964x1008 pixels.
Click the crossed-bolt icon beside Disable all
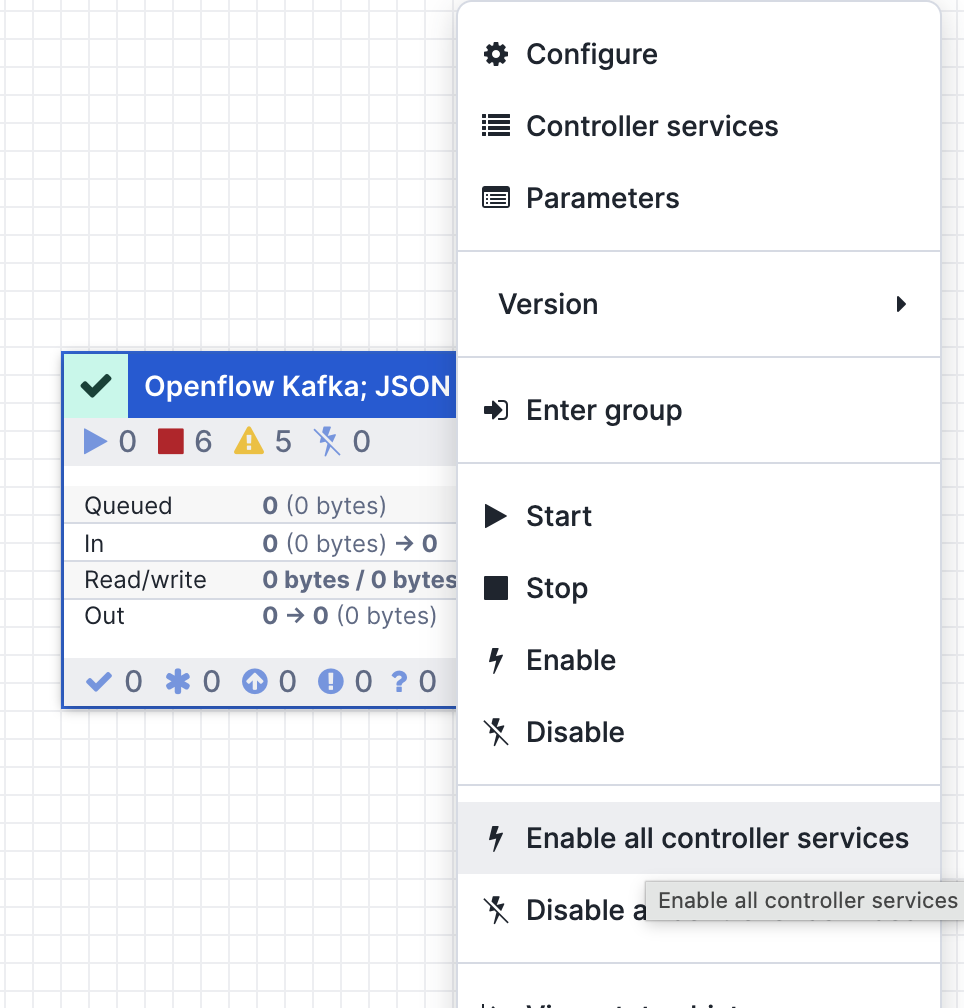tap(495, 910)
